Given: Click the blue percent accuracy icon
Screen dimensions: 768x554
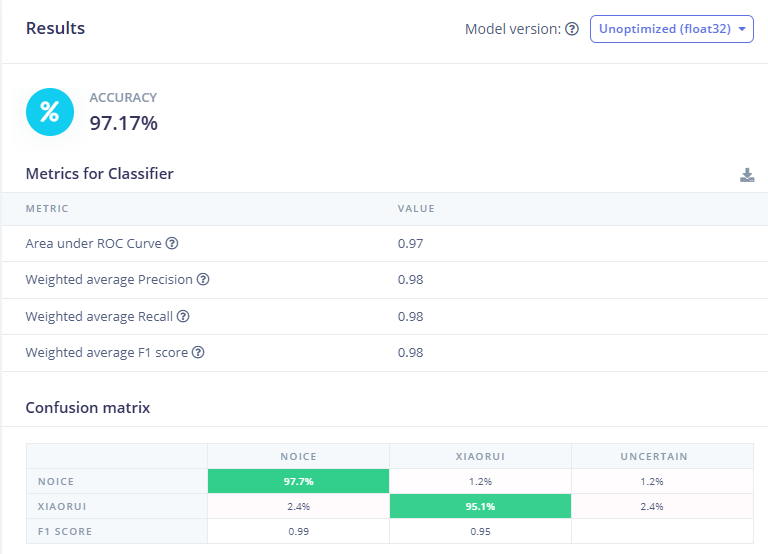Looking at the screenshot, I should tap(49, 111).
